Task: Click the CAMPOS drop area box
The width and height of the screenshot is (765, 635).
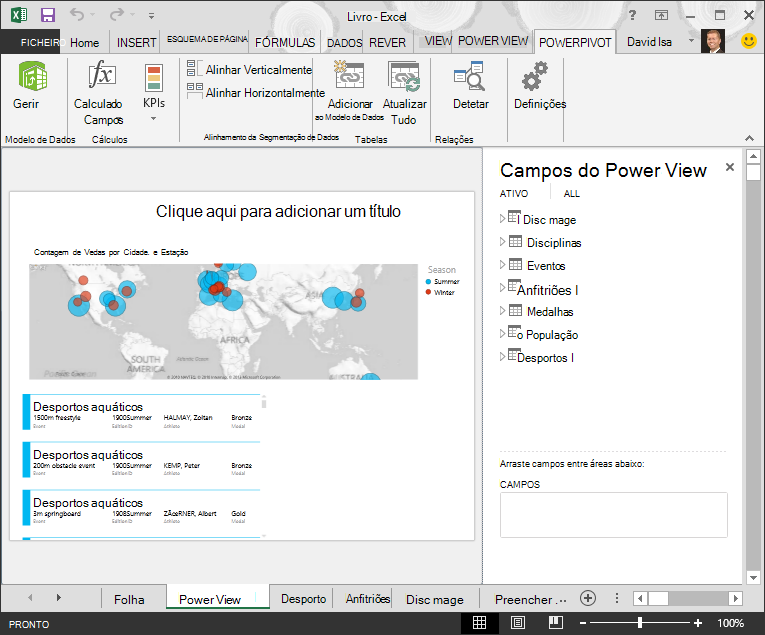Action: coord(613,515)
